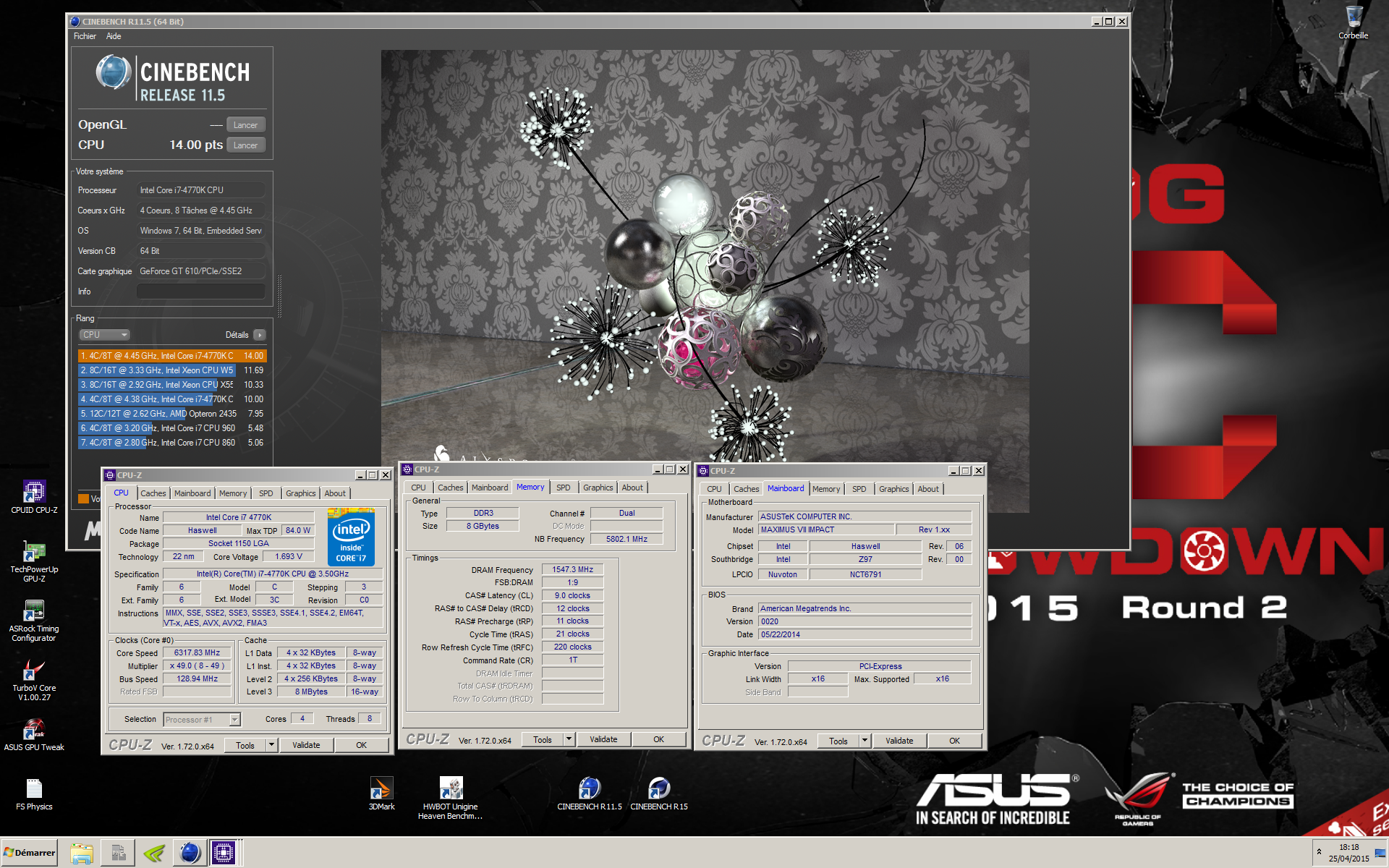Viewport: 1389px width, 868px height.
Task: Click the orange legend swatch in Cinebench
Action: pos(83,498)
